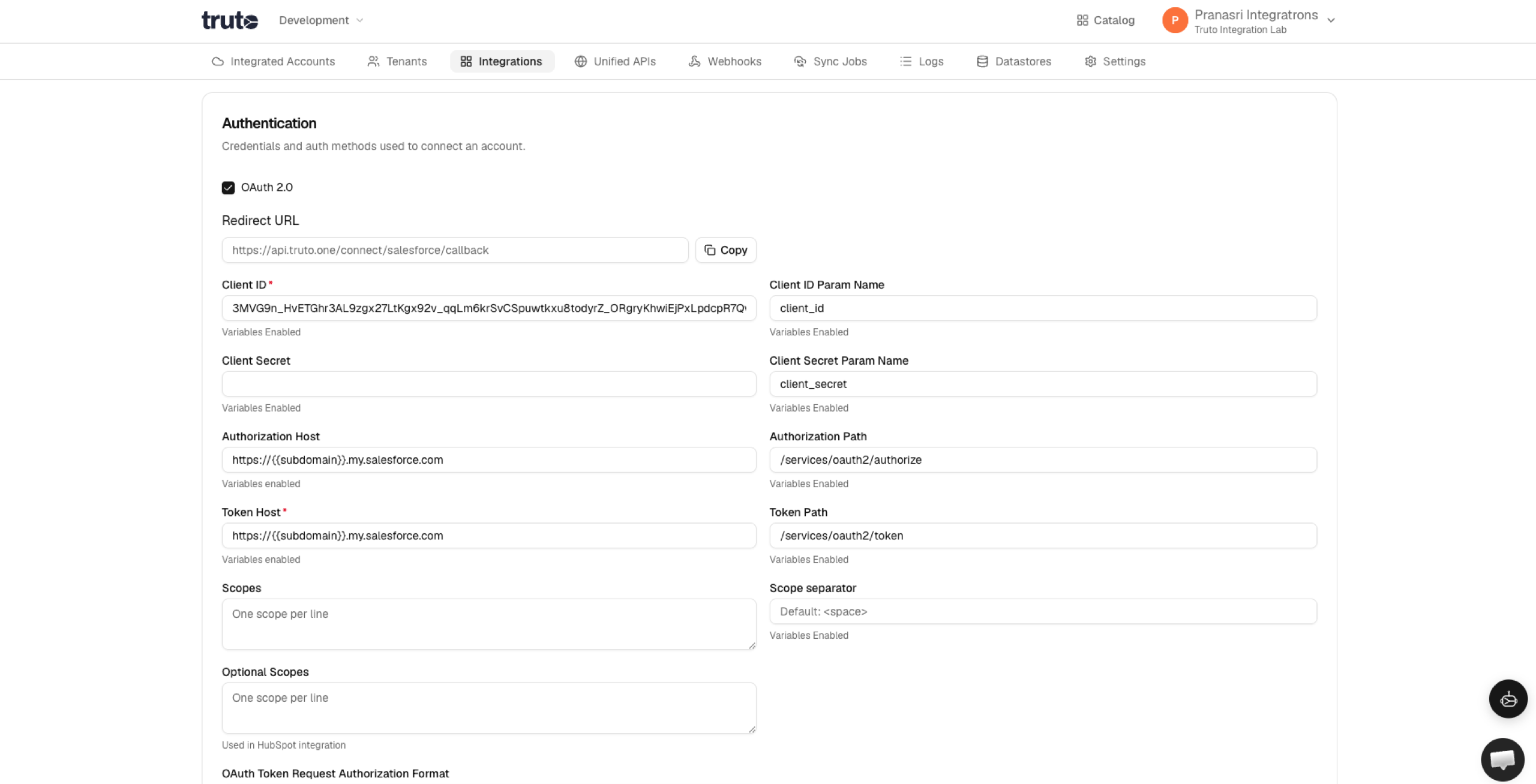Click the Client ID input field
The image size is (1536, 784).
click(x=489, y=308)
